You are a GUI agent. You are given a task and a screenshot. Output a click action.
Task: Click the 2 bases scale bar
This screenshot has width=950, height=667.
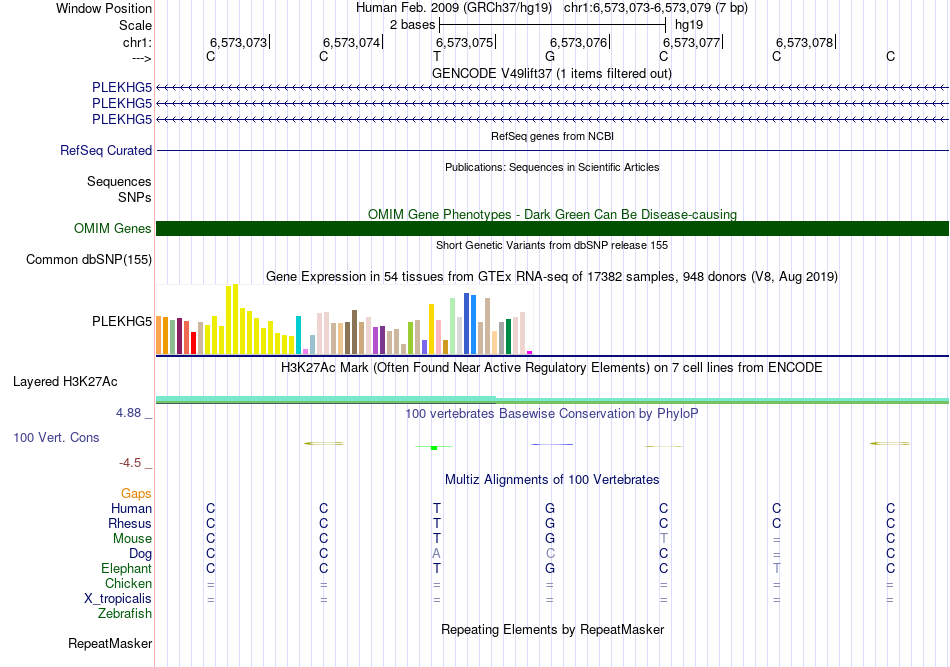pyautogui.click(x=553, y=25)
